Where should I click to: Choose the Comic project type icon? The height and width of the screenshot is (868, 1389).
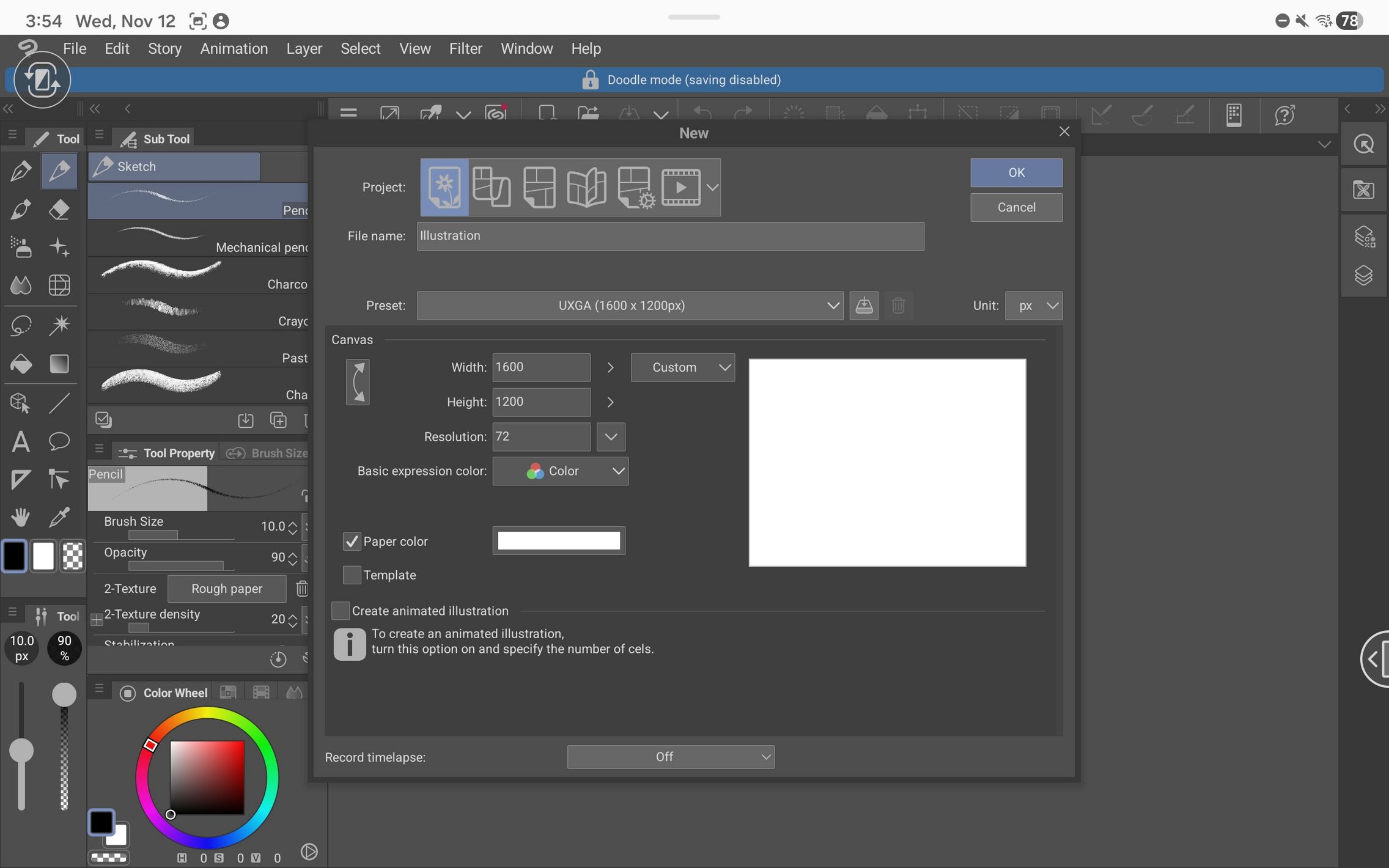[x=539, y=187]
